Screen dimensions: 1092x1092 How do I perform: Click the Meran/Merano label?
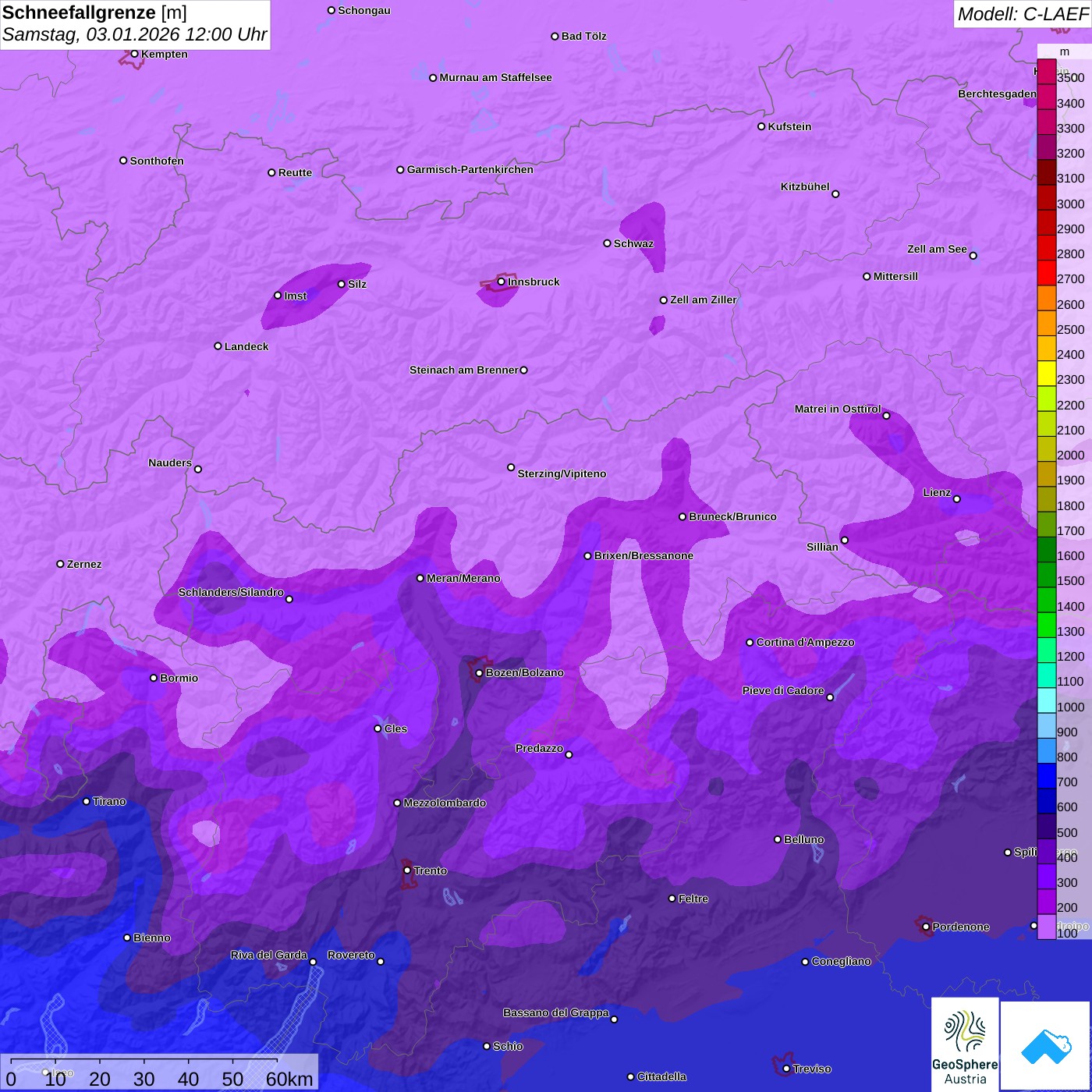coord(463,578)
